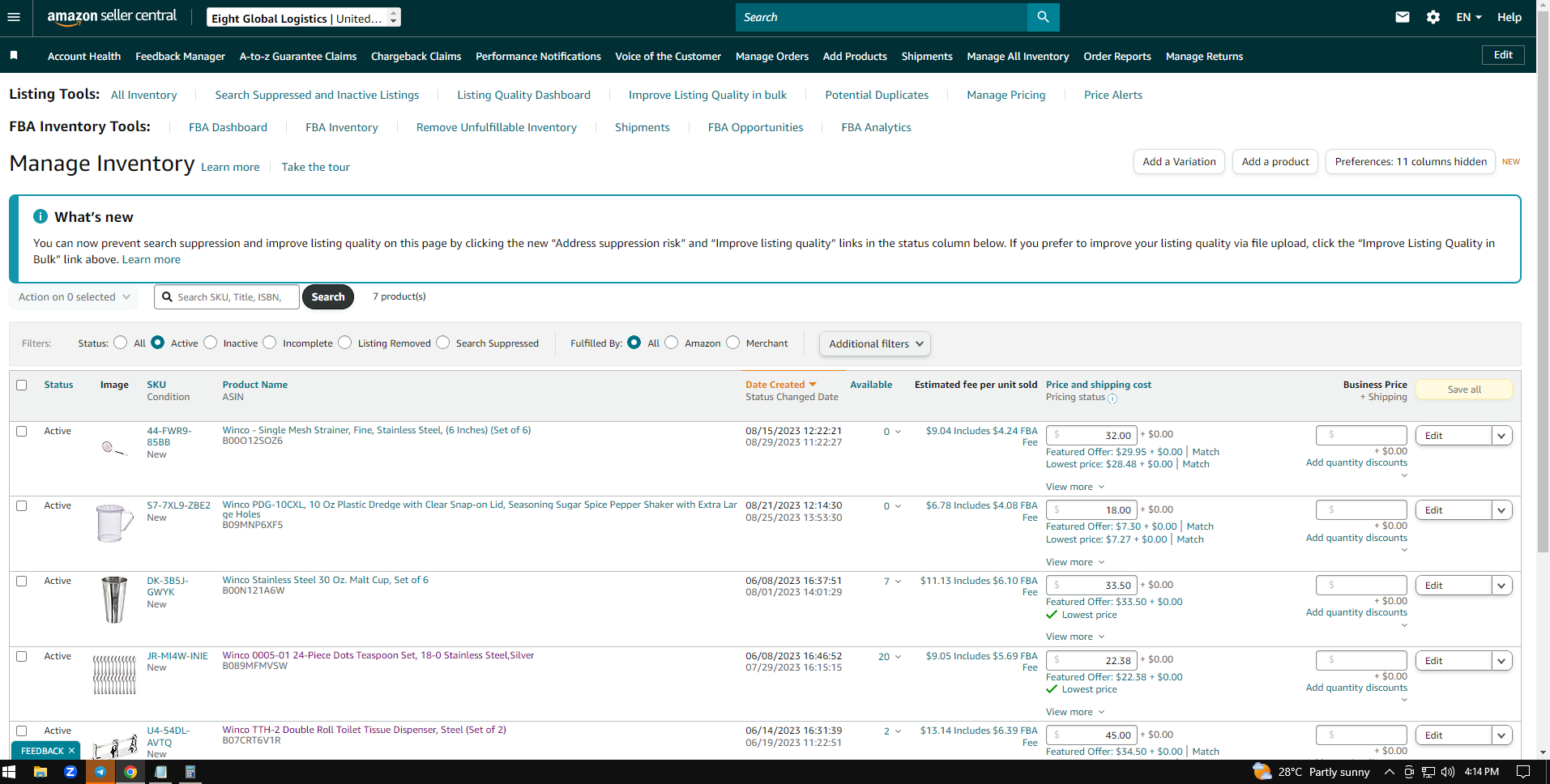Open File Explorer from the taskbar
Image resolution: width=1550 pixels, height=784 pixels.
pyautogui.click(x=40, y=772)
